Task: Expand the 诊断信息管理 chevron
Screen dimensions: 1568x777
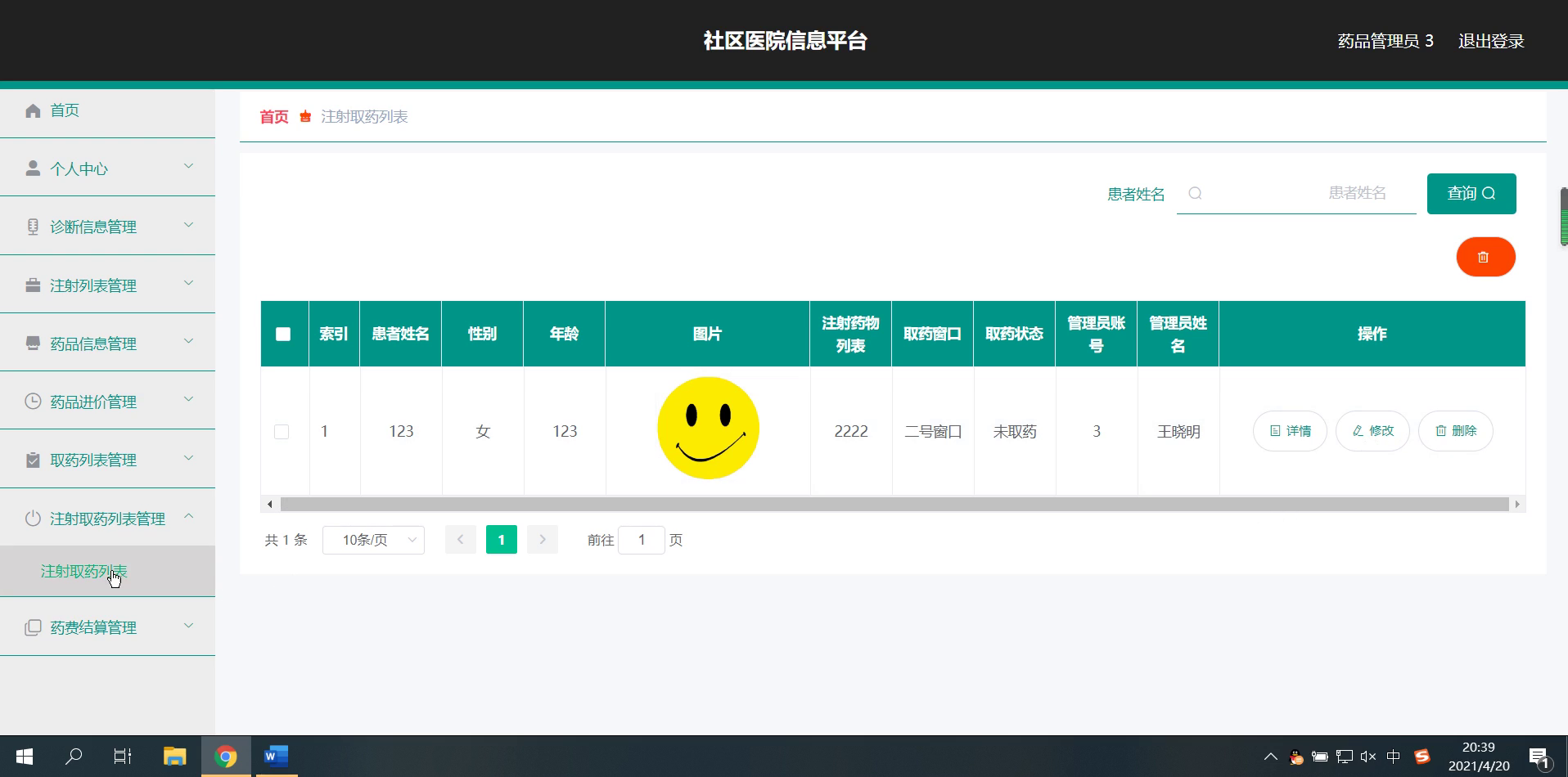Action: (189, 225)
